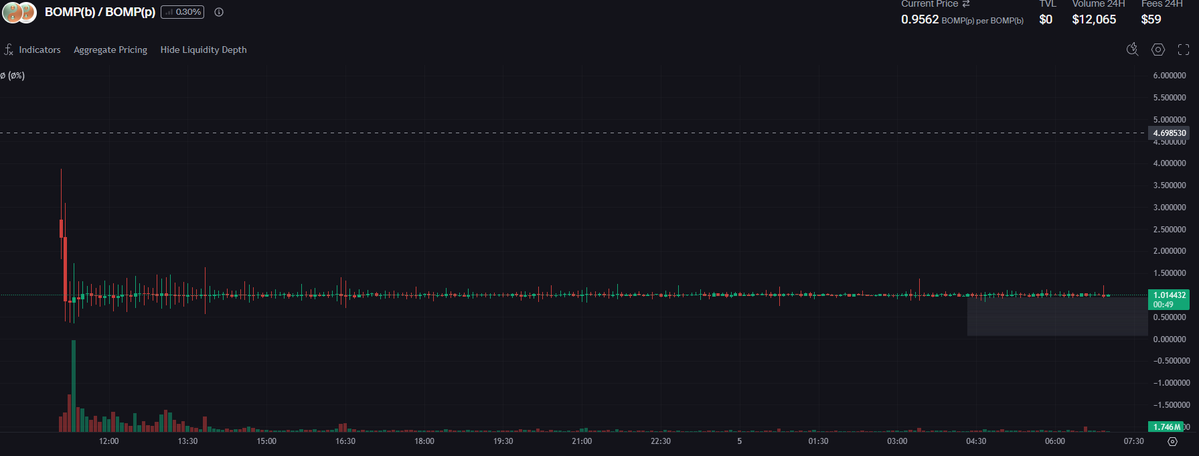Click the gray liquidity depth box
This screenshot has height=456, width=1199.
click(x=1058, y=316)
